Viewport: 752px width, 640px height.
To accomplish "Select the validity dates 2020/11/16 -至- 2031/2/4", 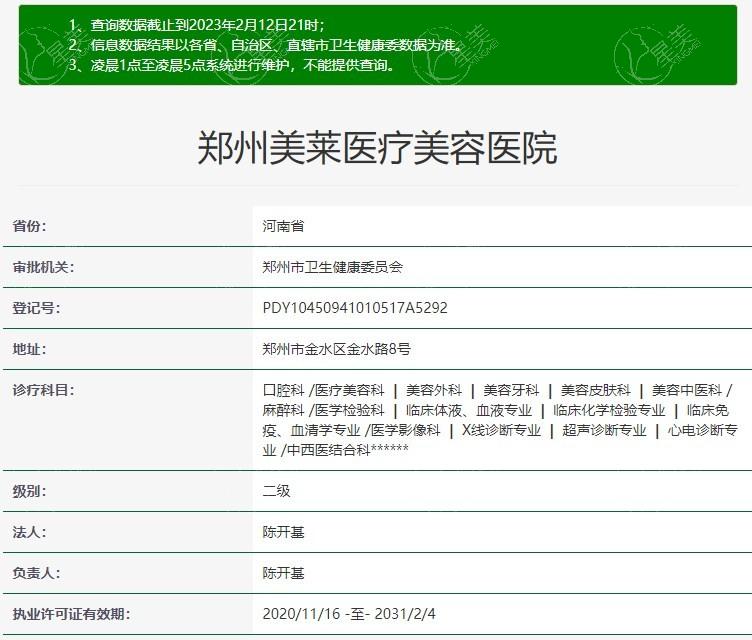I will (x=349, y=614).
